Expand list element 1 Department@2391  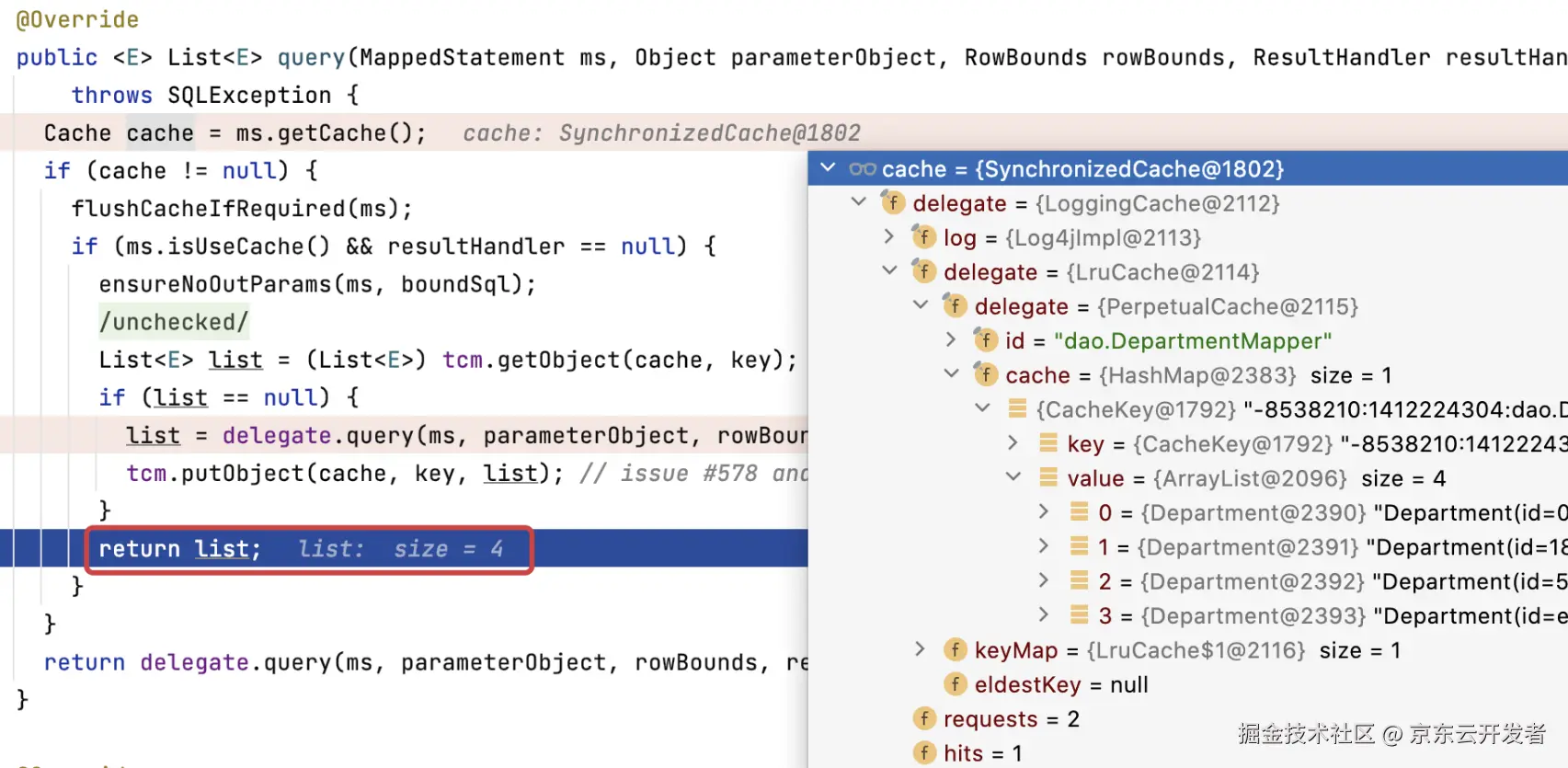tap(1044, 546)
